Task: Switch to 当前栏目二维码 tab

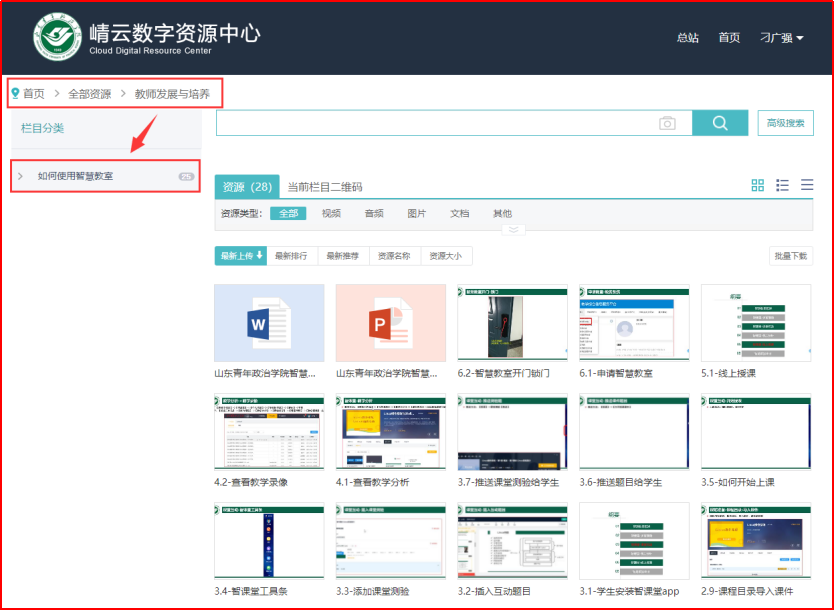Action: click(324, 187)
